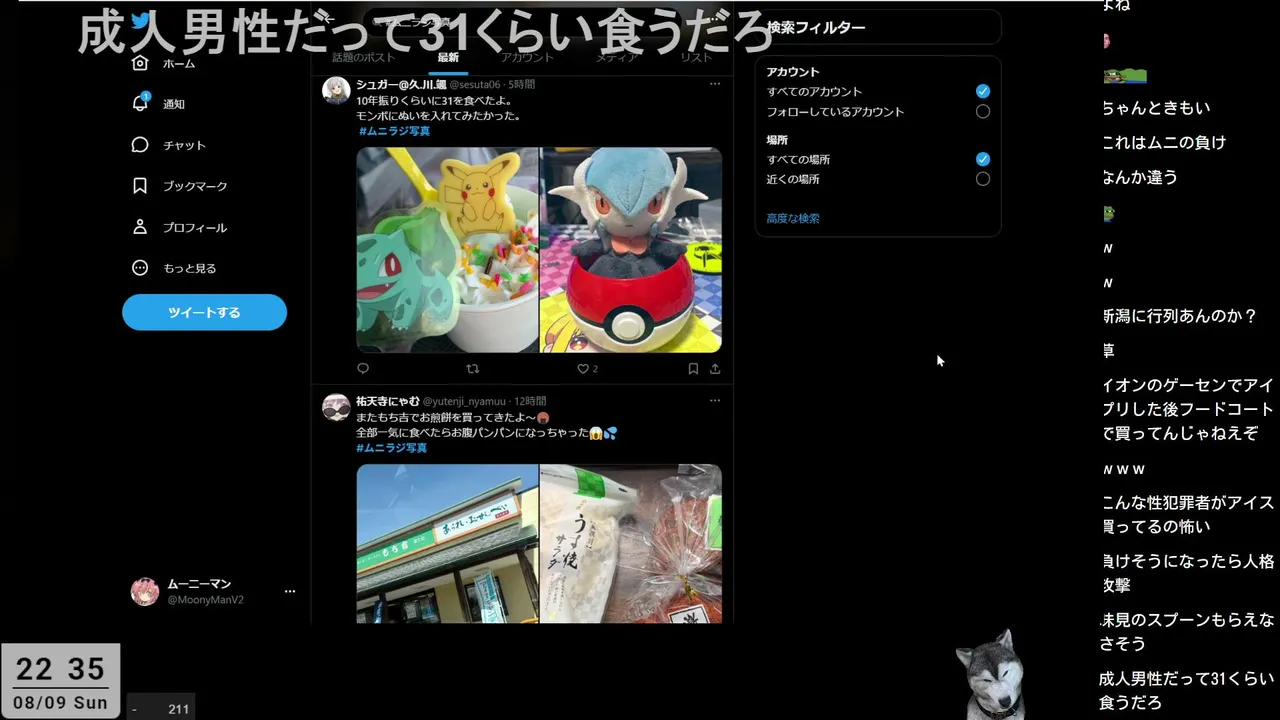Click the Twitter bird logo

click(x=140, y=21)
